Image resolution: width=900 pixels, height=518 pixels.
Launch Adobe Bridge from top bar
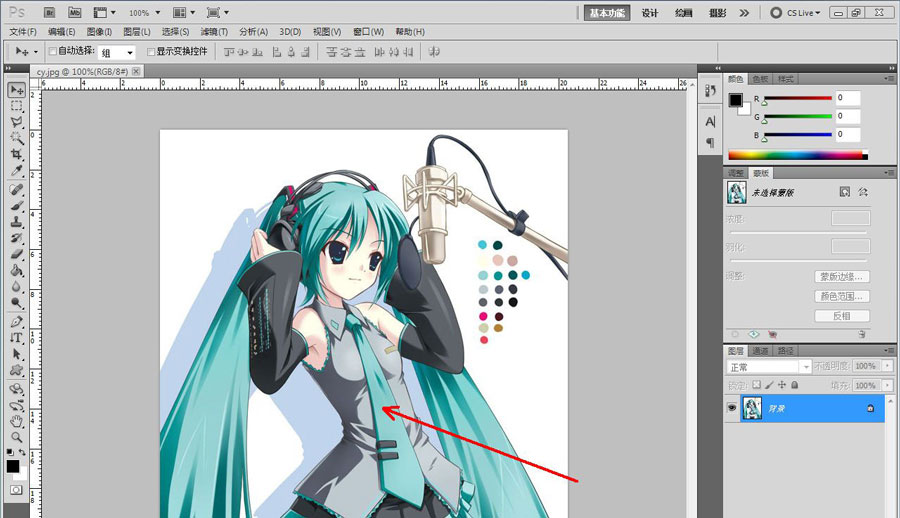[x=49, y=12]
